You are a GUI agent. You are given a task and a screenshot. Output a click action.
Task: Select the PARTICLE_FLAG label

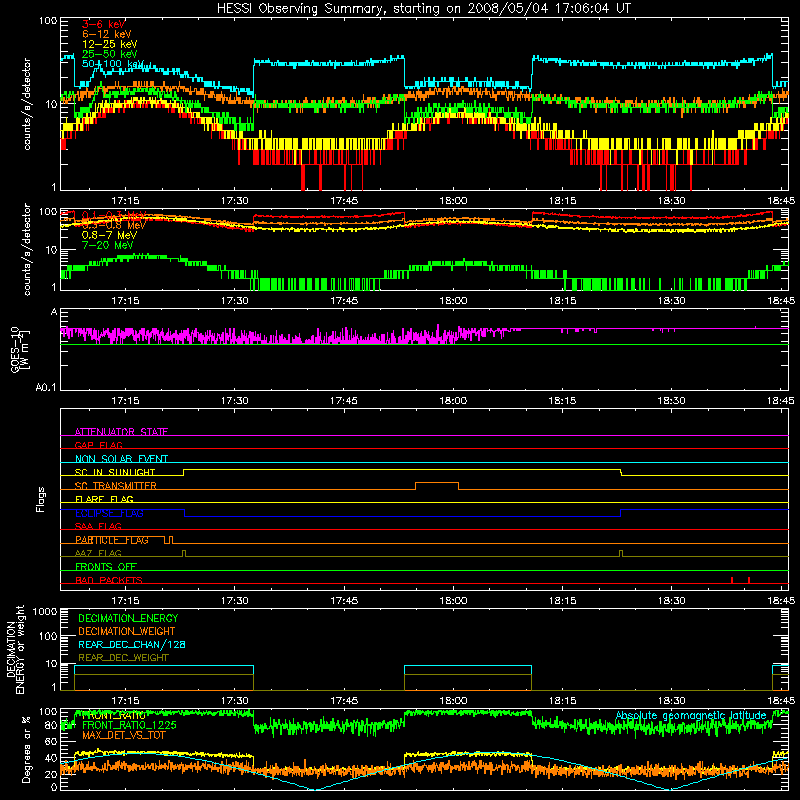(112, 540)
